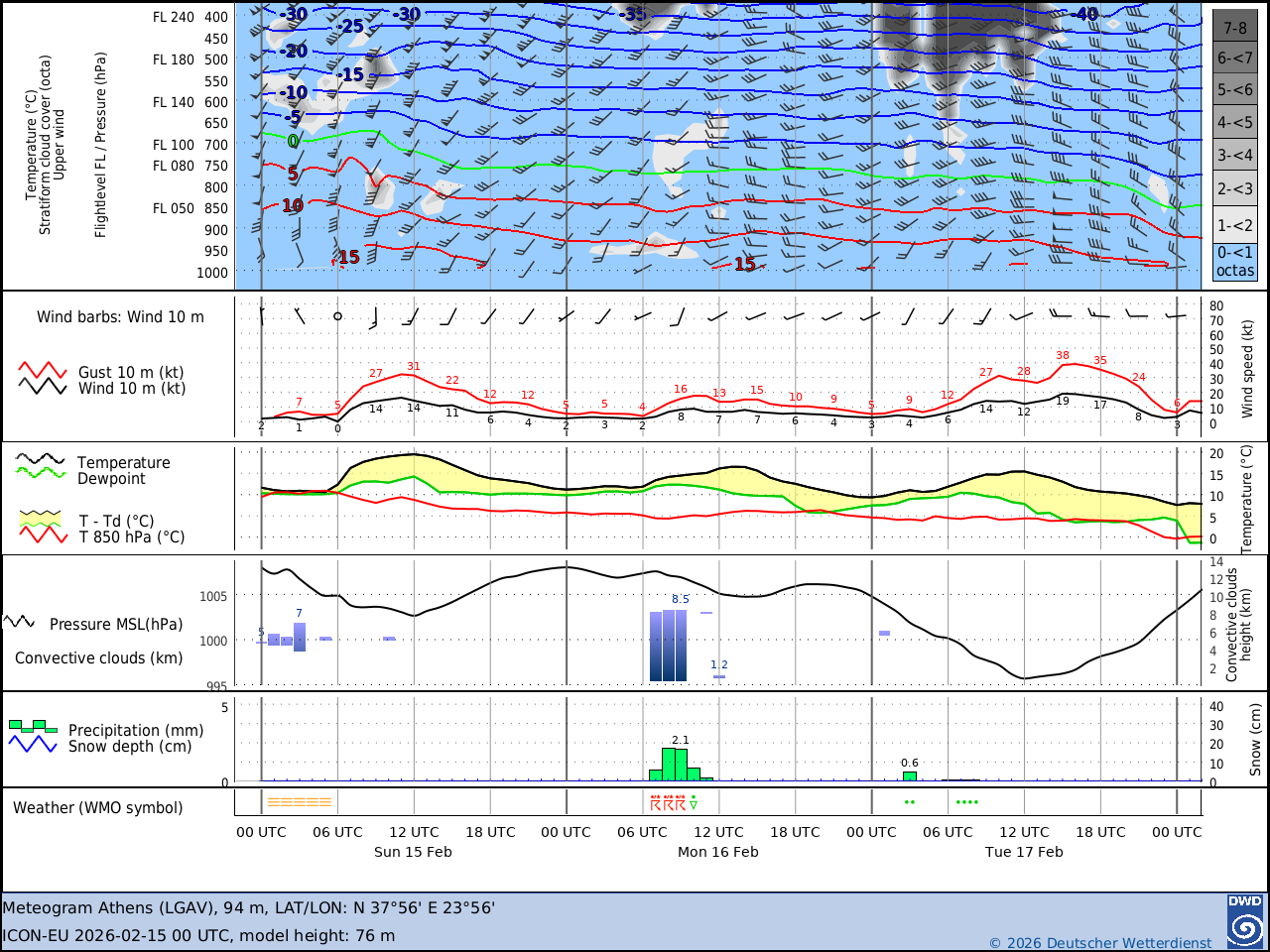The width and height of the screenshot is (1270, 952).
Task: Click the Wind barbs: Wind 10 m label
Action: (120, 317)
